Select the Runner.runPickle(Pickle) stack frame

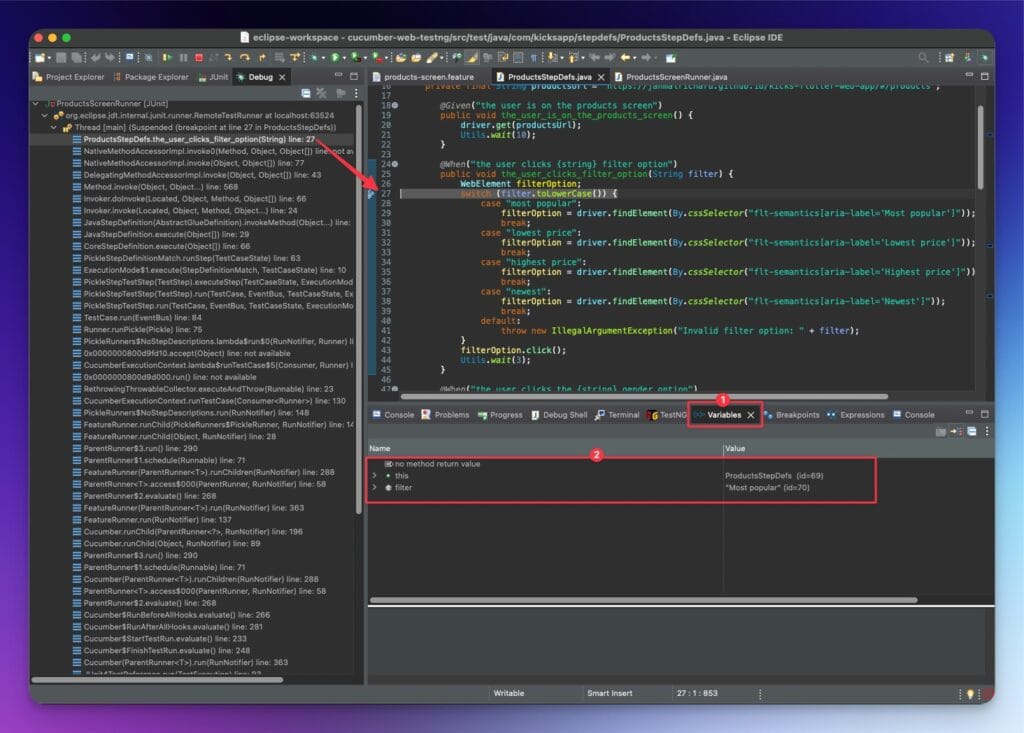(138, 329)
